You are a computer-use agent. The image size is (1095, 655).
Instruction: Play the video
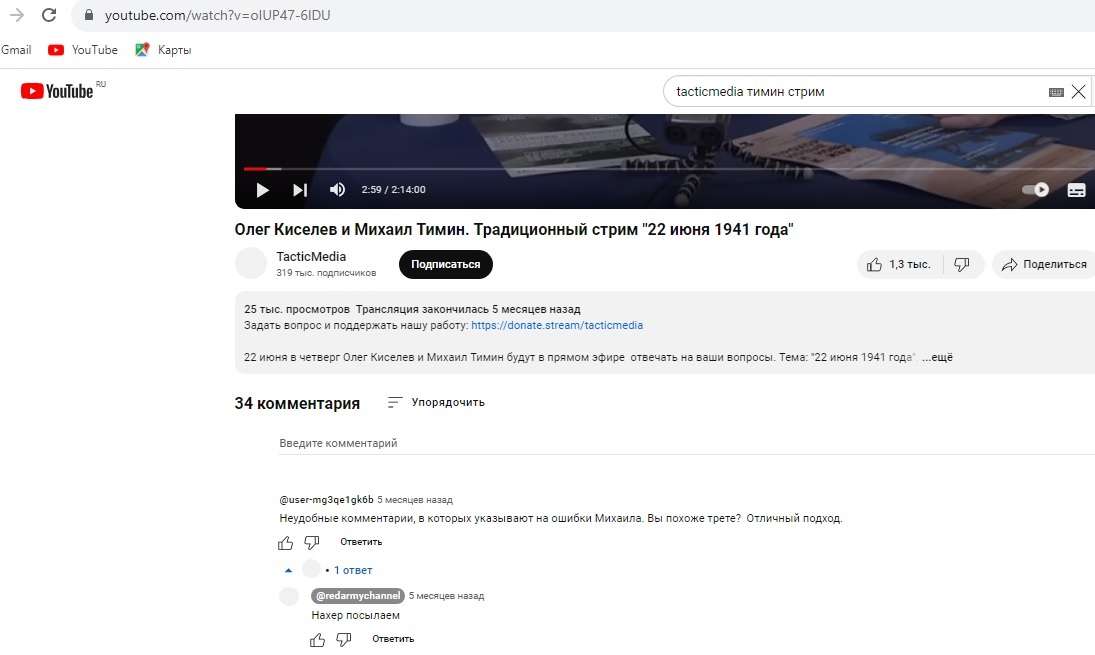pos(263,190)
